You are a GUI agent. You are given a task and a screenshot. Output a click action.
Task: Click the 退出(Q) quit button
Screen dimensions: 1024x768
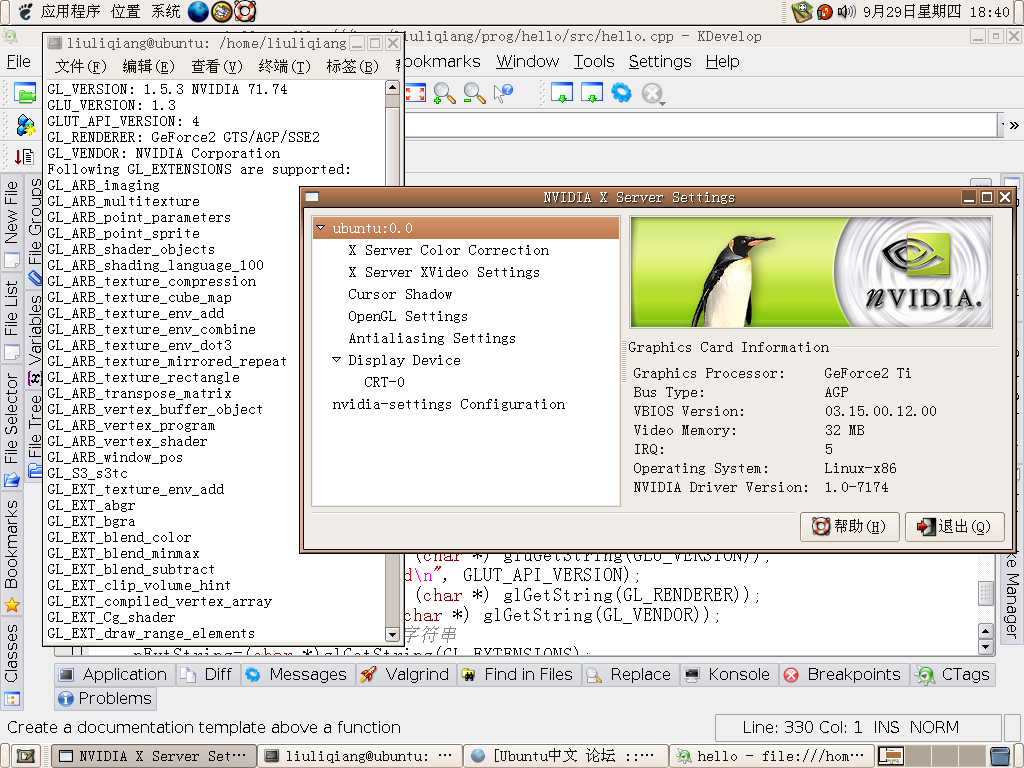point(954,526)
